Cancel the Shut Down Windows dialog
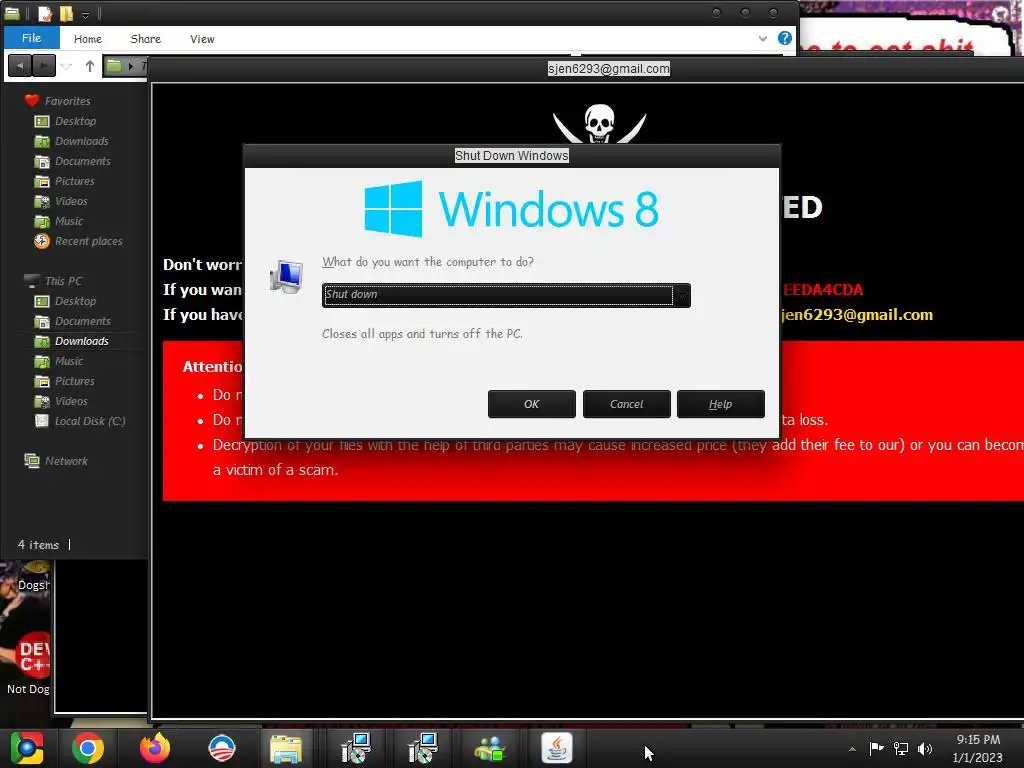The height and width of the screenshot is (768, 1024). tap(626, 404)
